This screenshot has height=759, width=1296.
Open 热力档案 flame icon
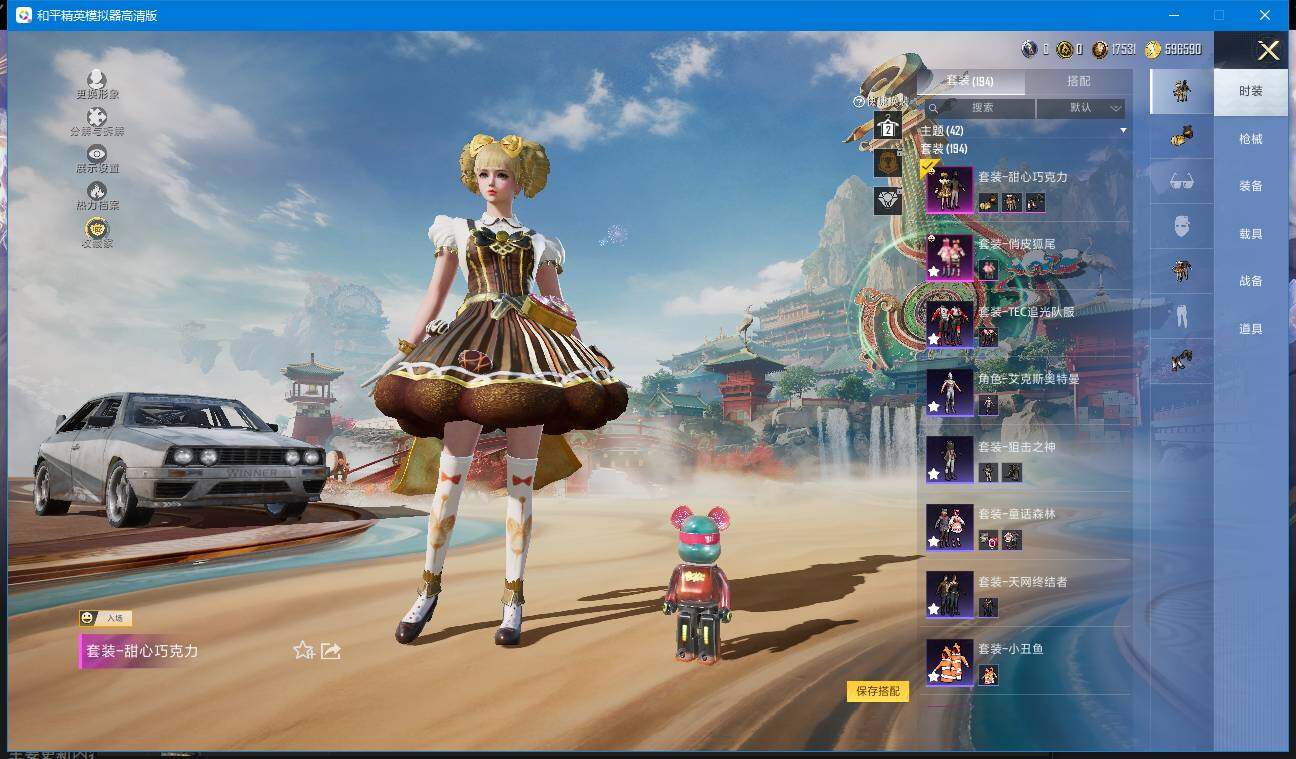pos(97,190)
